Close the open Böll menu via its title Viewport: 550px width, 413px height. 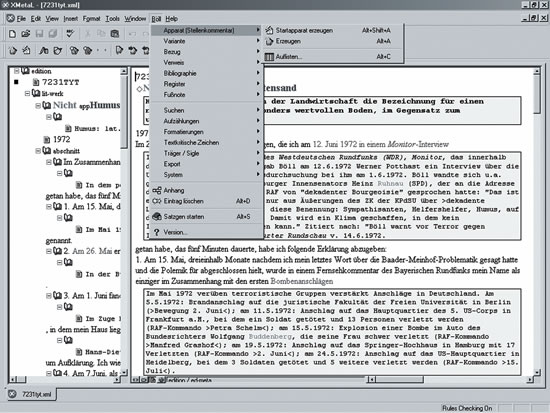coord(156,19)
